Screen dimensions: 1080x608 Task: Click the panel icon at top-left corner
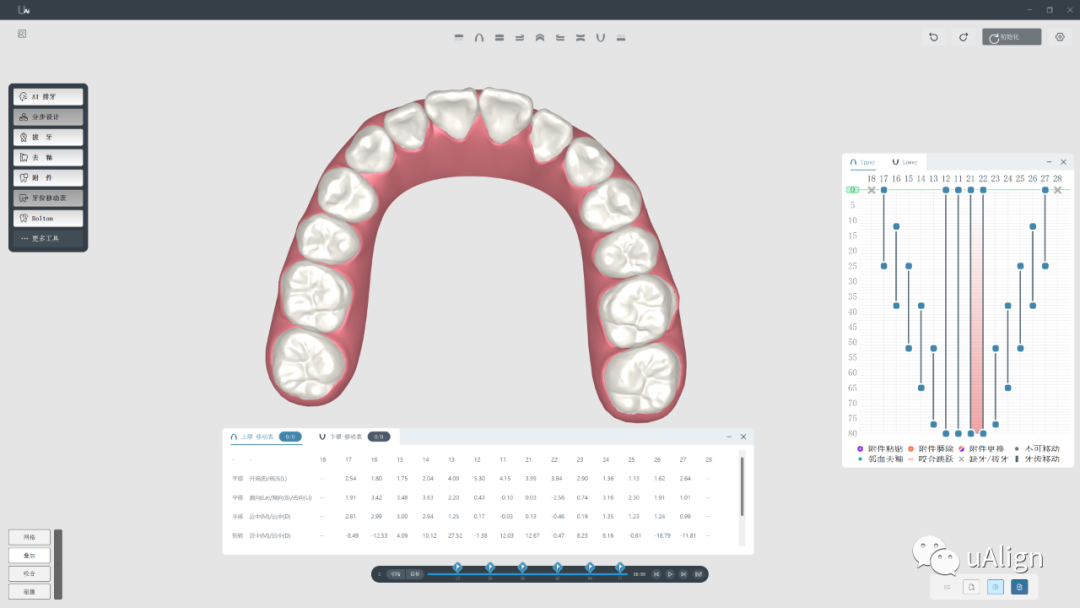[x=22, y=34]
